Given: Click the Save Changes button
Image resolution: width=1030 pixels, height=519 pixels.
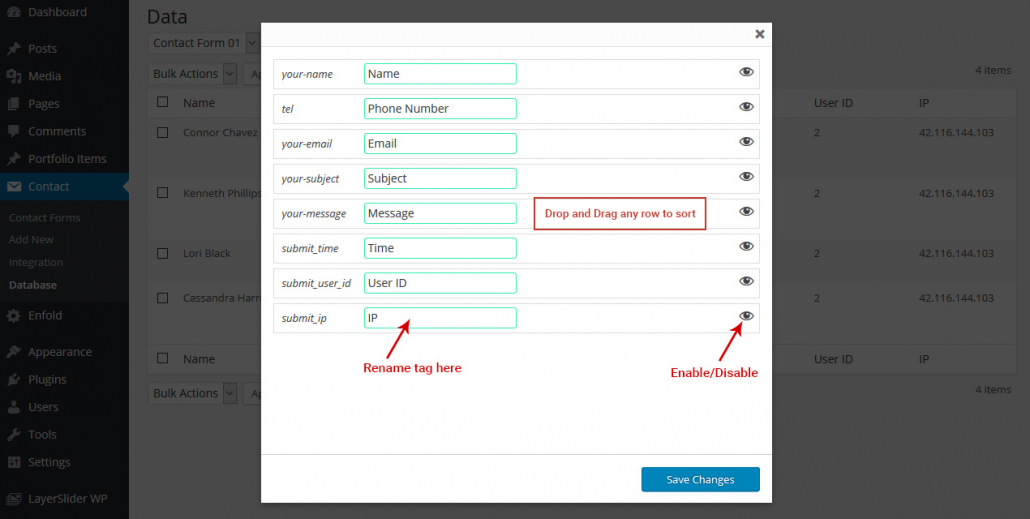Looking at the screenshot, I should pyautogui.click(x=700, y=480).
